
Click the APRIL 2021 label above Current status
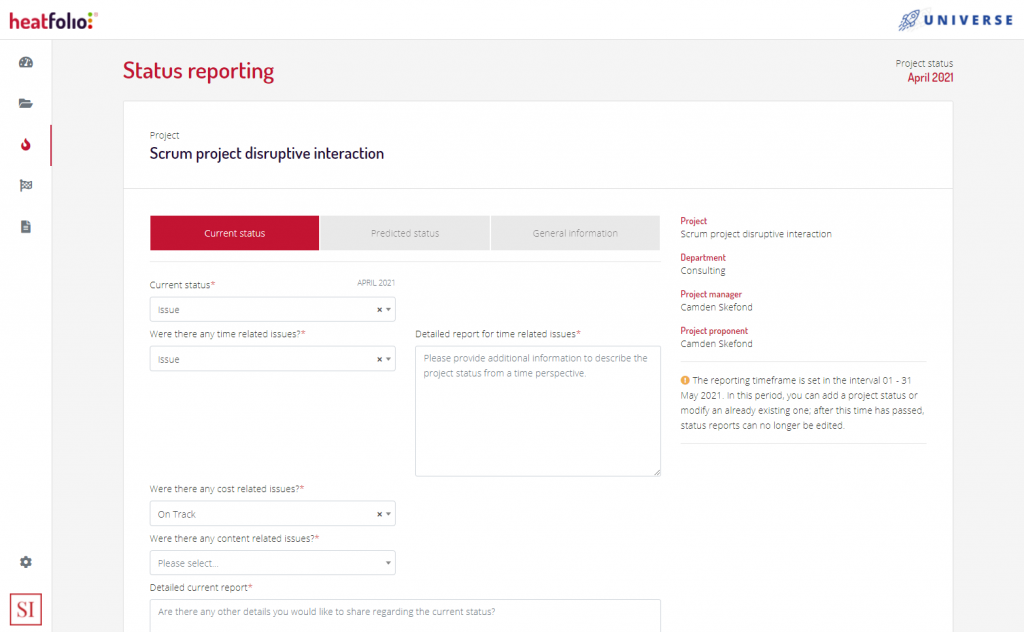[x=376, y=283]
